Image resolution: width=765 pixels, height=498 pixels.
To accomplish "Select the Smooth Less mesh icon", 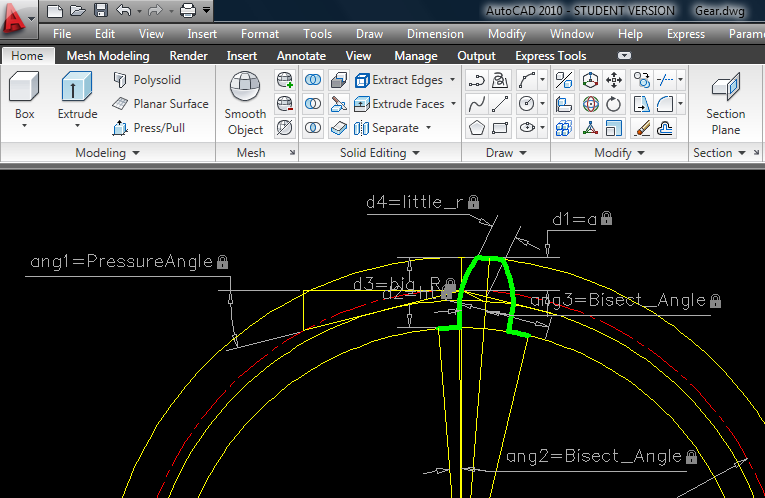I will [284, 104].
